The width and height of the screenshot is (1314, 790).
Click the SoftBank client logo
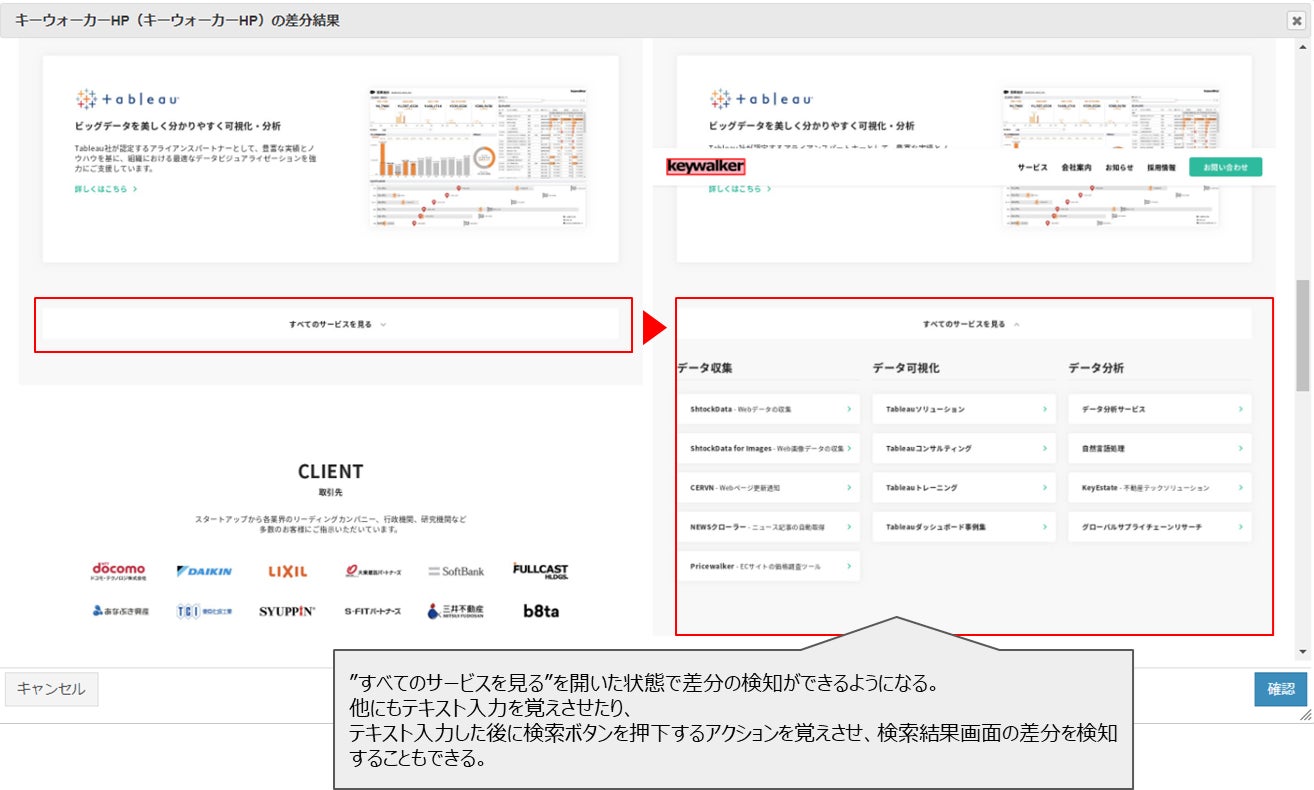pyautogui.click(x=456, y=571)
